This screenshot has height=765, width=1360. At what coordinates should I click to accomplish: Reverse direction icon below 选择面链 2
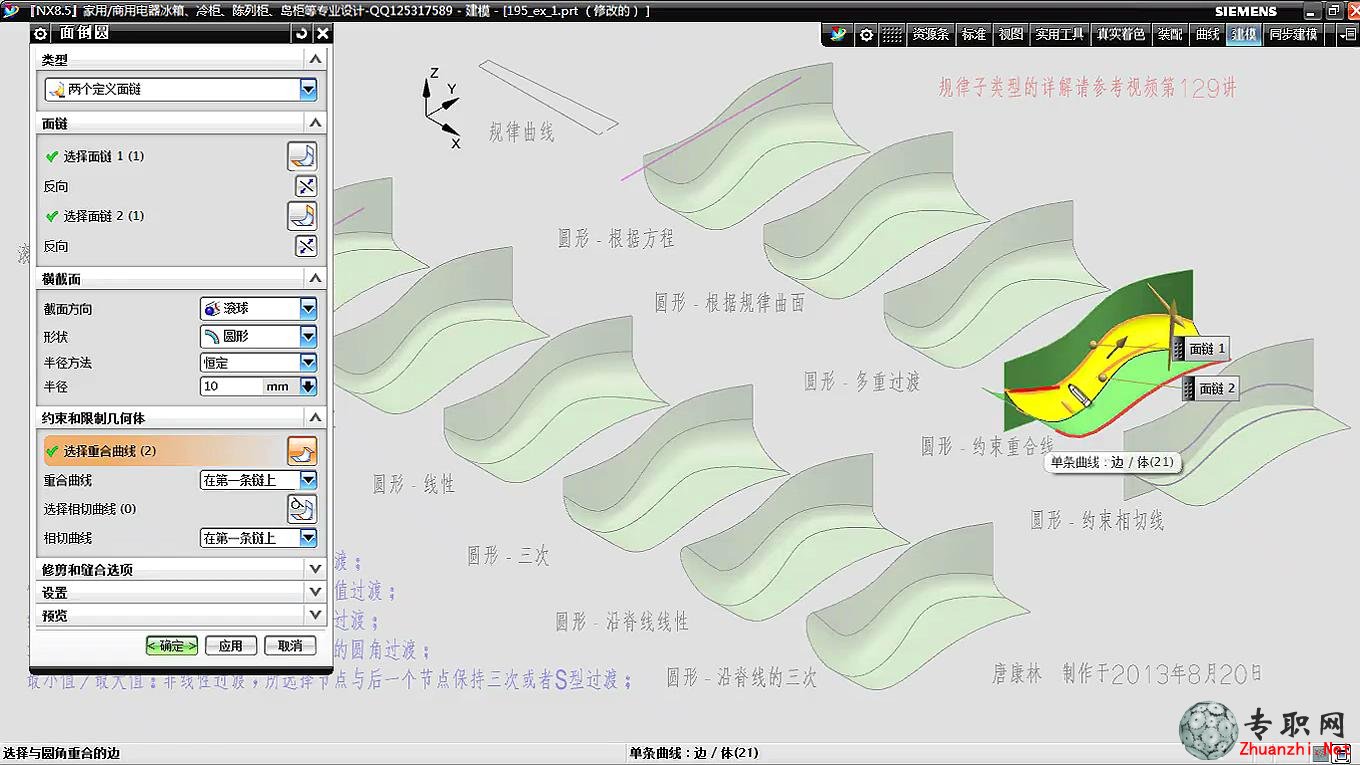coord(306,246)
